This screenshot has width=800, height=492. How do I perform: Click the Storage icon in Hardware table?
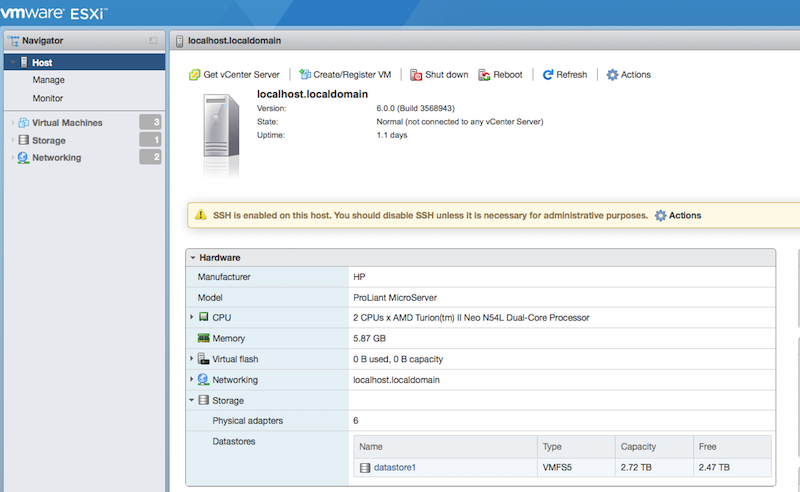[x=204, y=400]
